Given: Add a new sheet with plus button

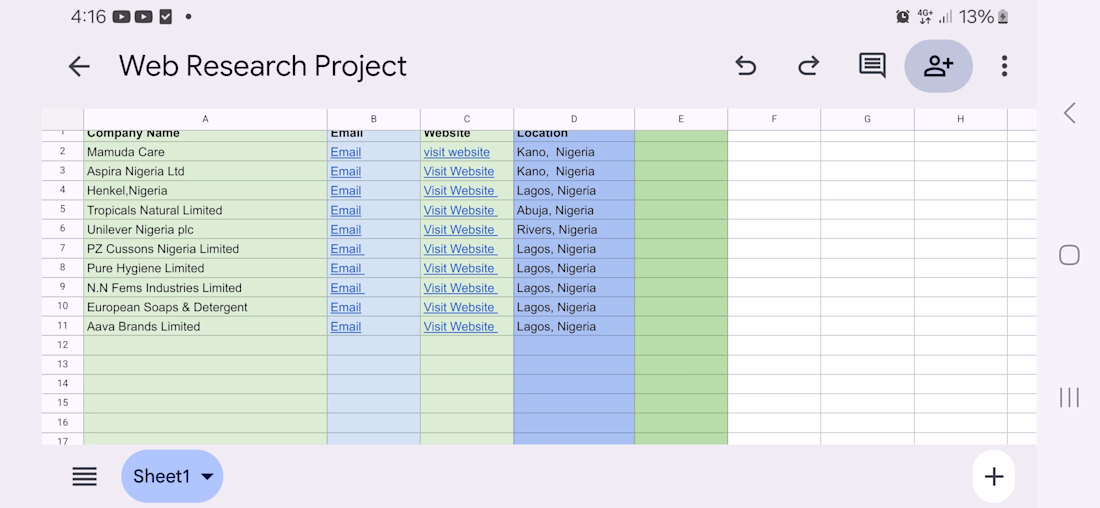Looking at the screenshot, I should click(x=993, y=477).
